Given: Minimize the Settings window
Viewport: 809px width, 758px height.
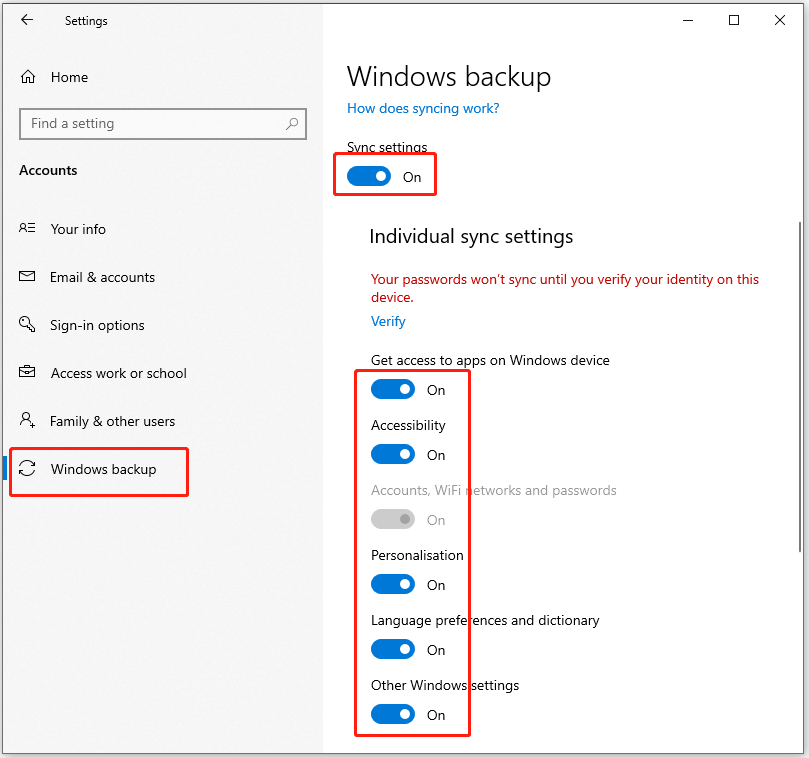Looking at the screenshot, I should coord(688,21).
